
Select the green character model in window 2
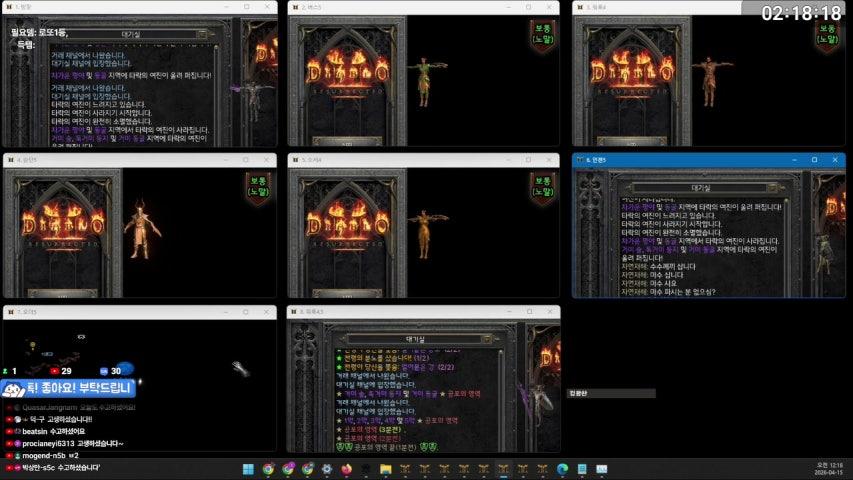(425, 81)
